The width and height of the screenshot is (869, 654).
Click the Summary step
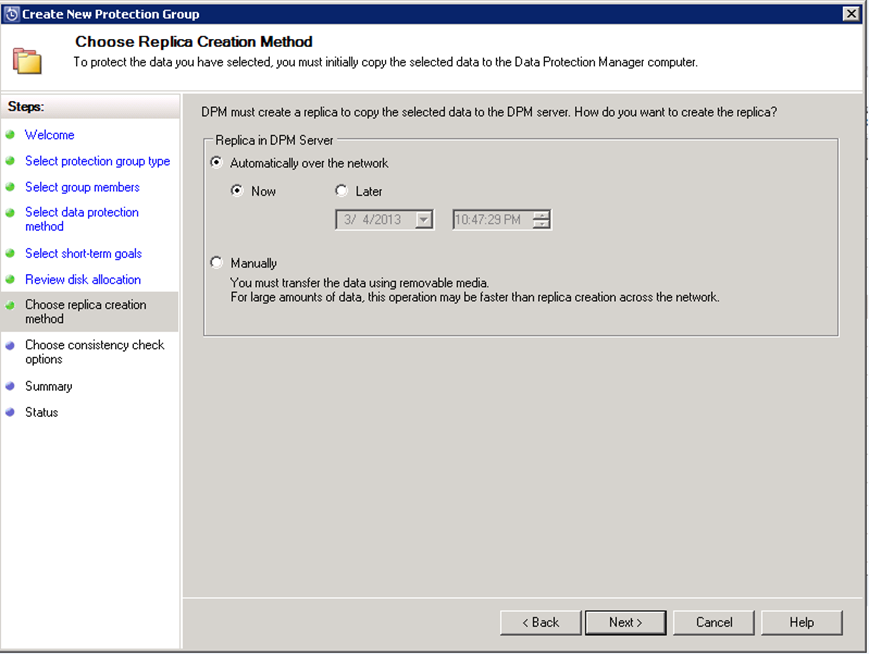pyautogui.click(x=48, y=386)
